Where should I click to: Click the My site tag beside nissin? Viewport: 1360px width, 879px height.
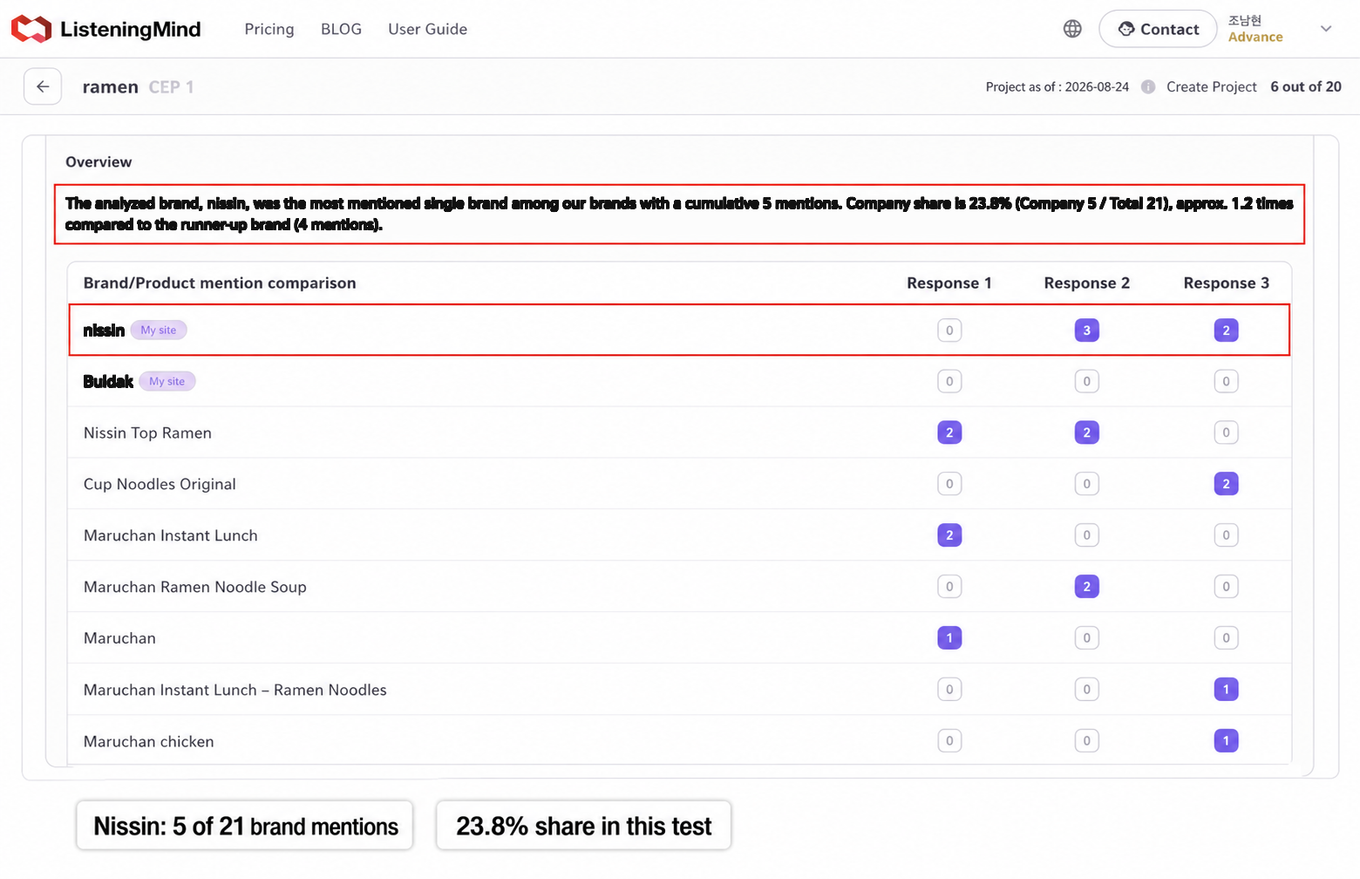pyautogui.click(x=158, y=330)
